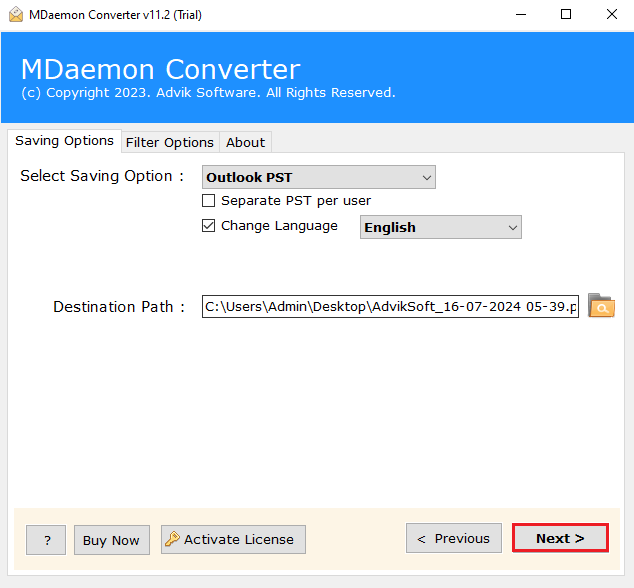The width and height of the screenshot is (634, 588).
Task: Click the folder browse icon for destination
Action: pos(601,306)
